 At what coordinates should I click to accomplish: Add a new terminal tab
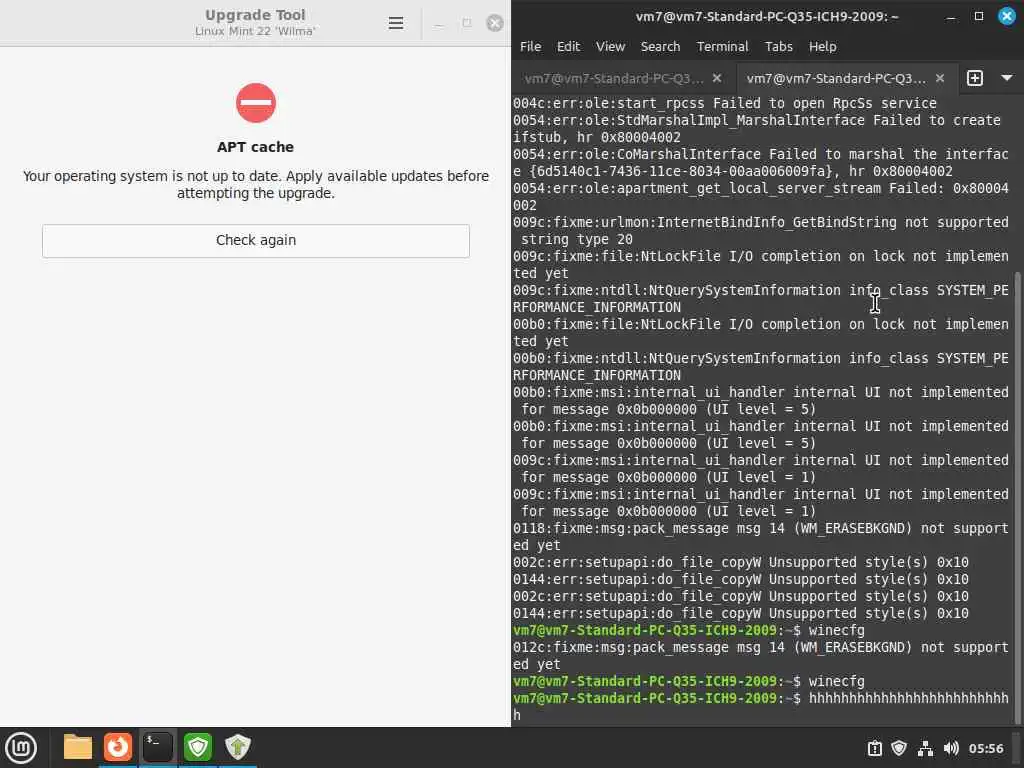[974, 78]
